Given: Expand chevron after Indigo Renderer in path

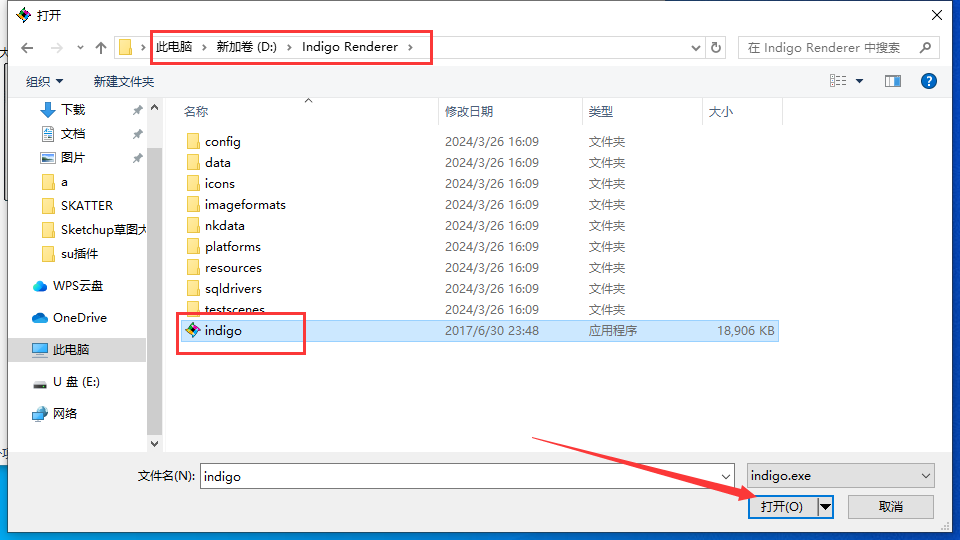Looking at the screenshot, I should 410,47.
